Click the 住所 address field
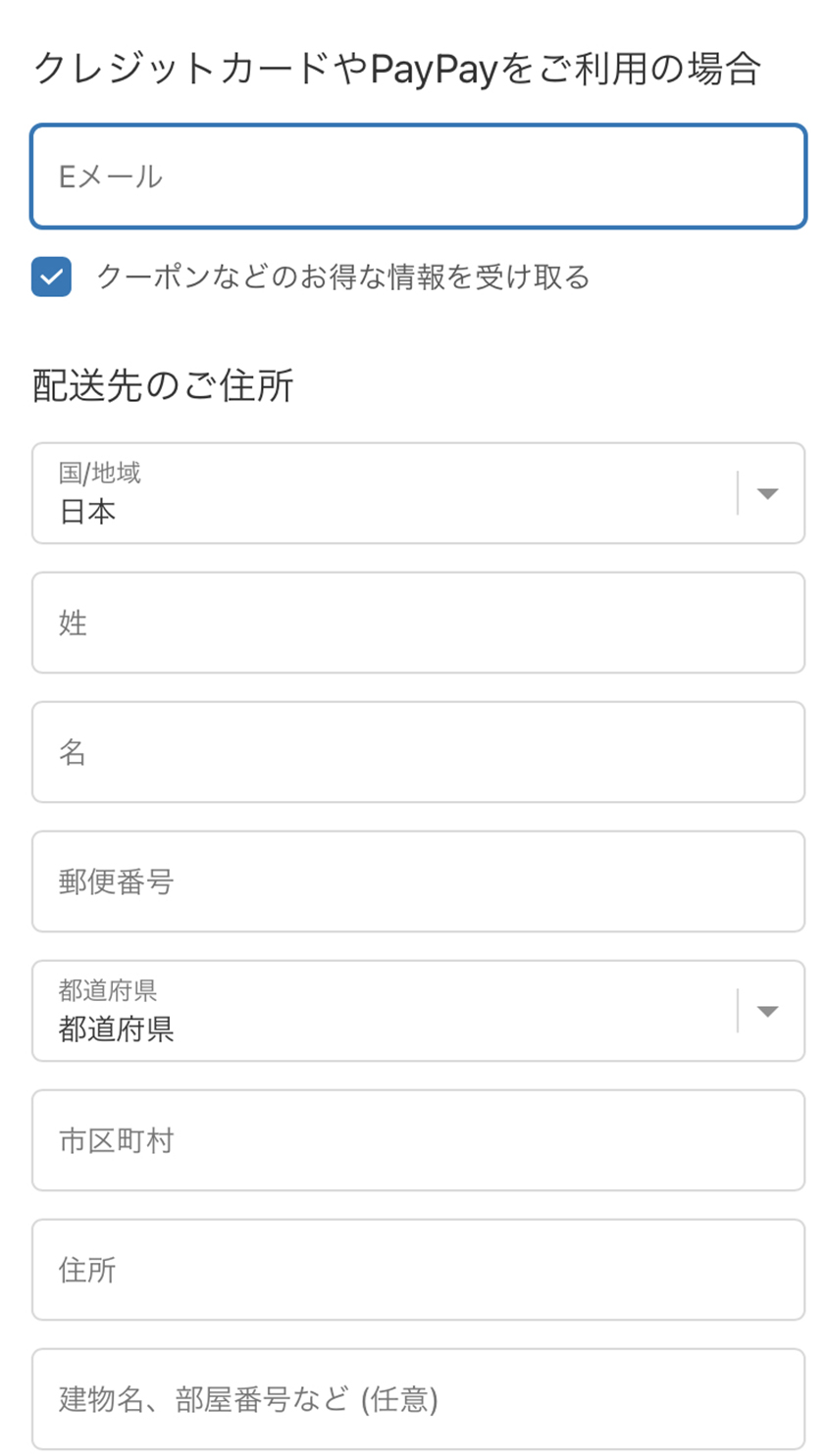The width and height of the screenshot is (827, 1456). click(418, 1270)
